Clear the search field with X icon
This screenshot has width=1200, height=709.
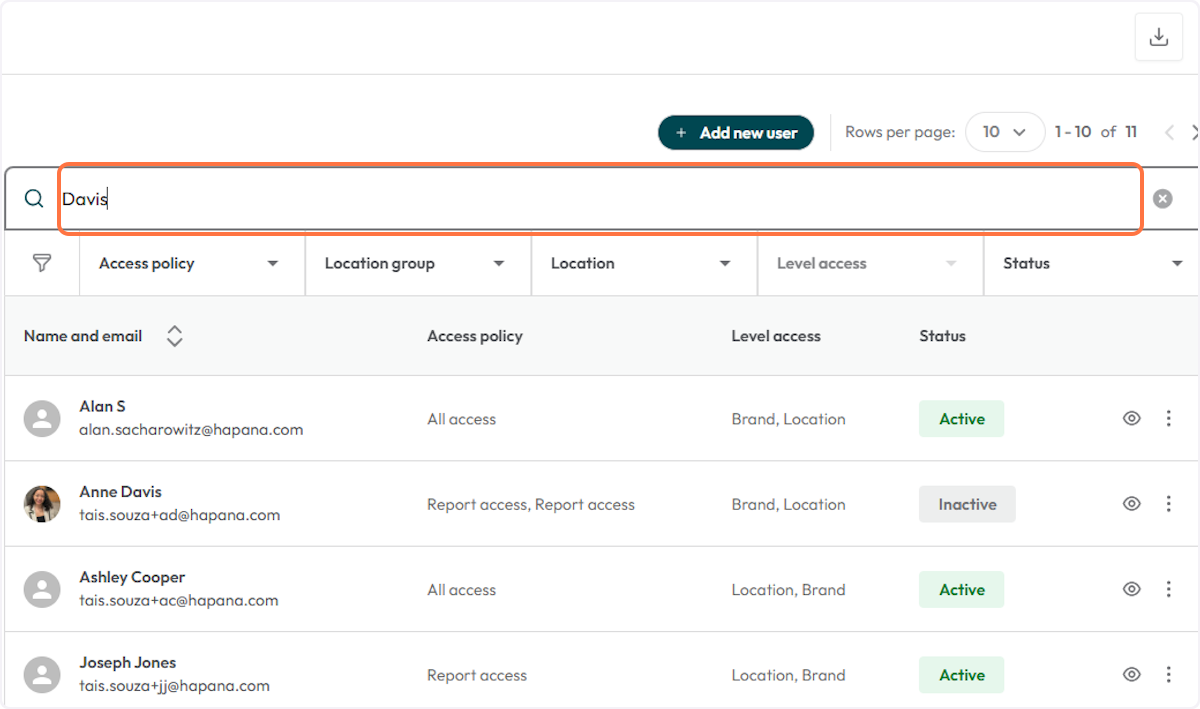point(1162,199)
